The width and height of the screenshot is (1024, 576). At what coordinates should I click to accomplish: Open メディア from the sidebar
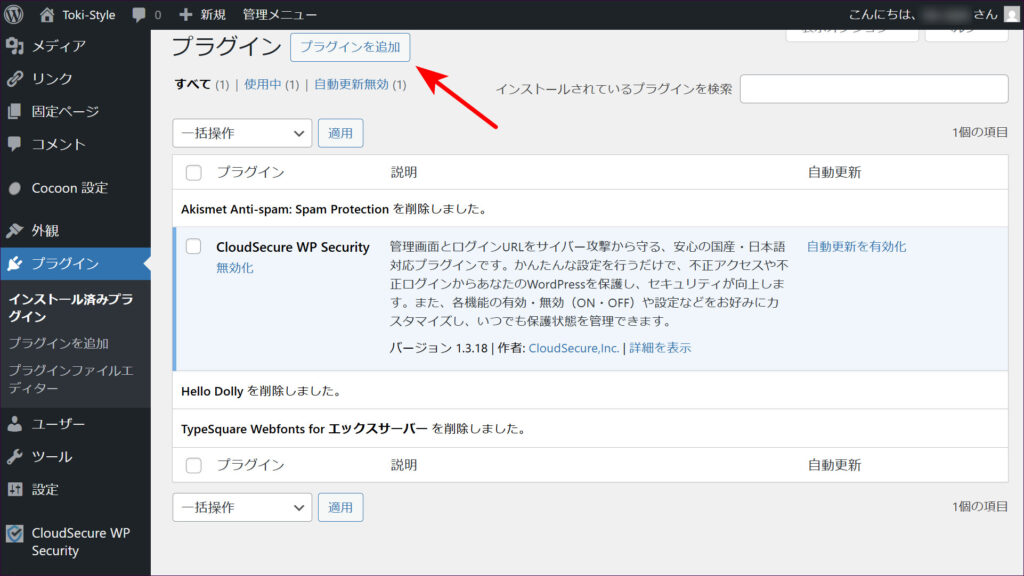coord(58,46)
